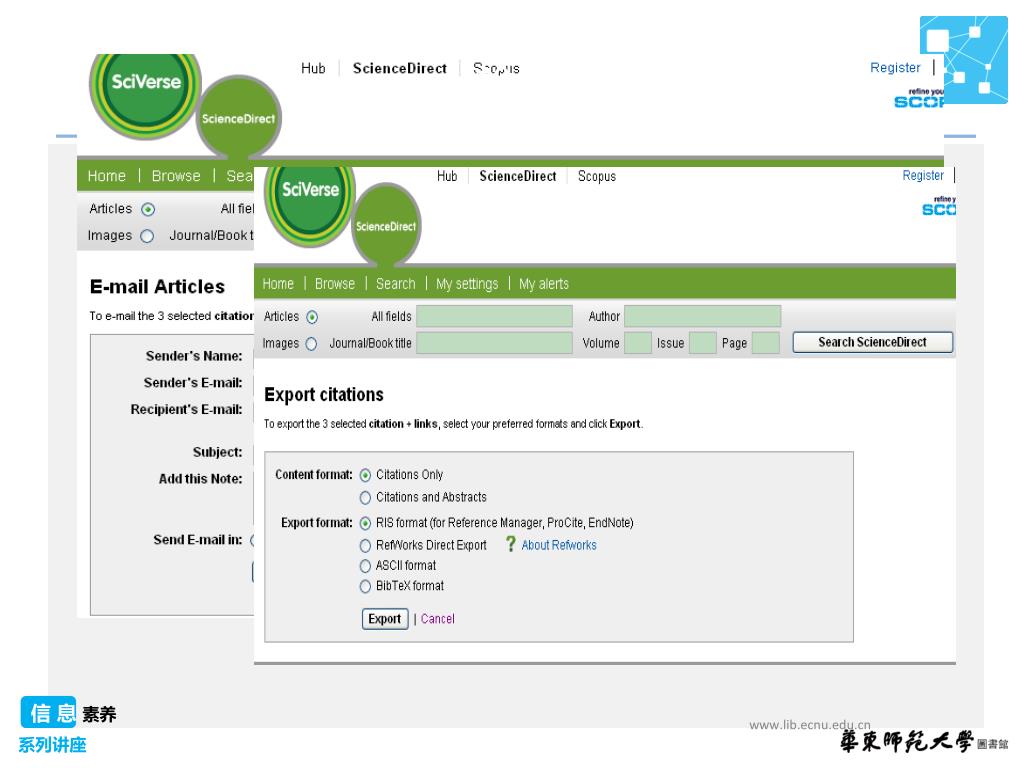Click ScienceDirect link in Export citations header
The width and height of the screenshot is (1024, 768).
(x=517, y=176)
